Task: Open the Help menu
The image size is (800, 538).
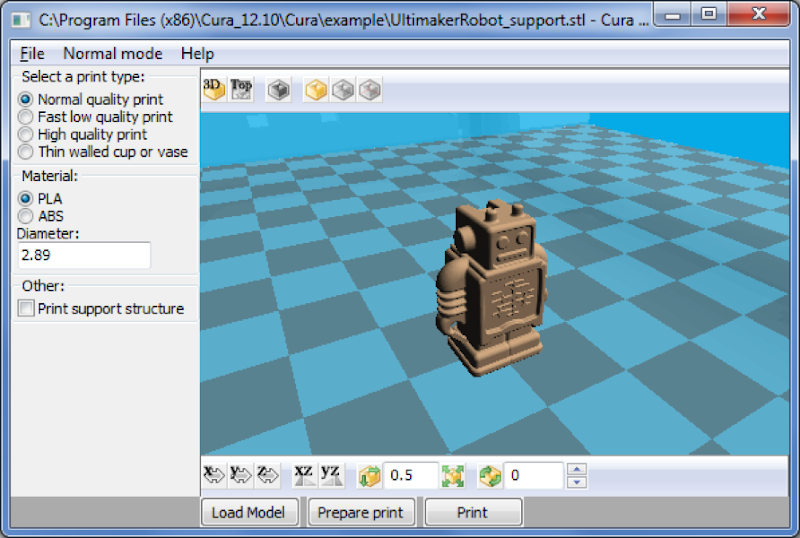Action: click(197, 54)
